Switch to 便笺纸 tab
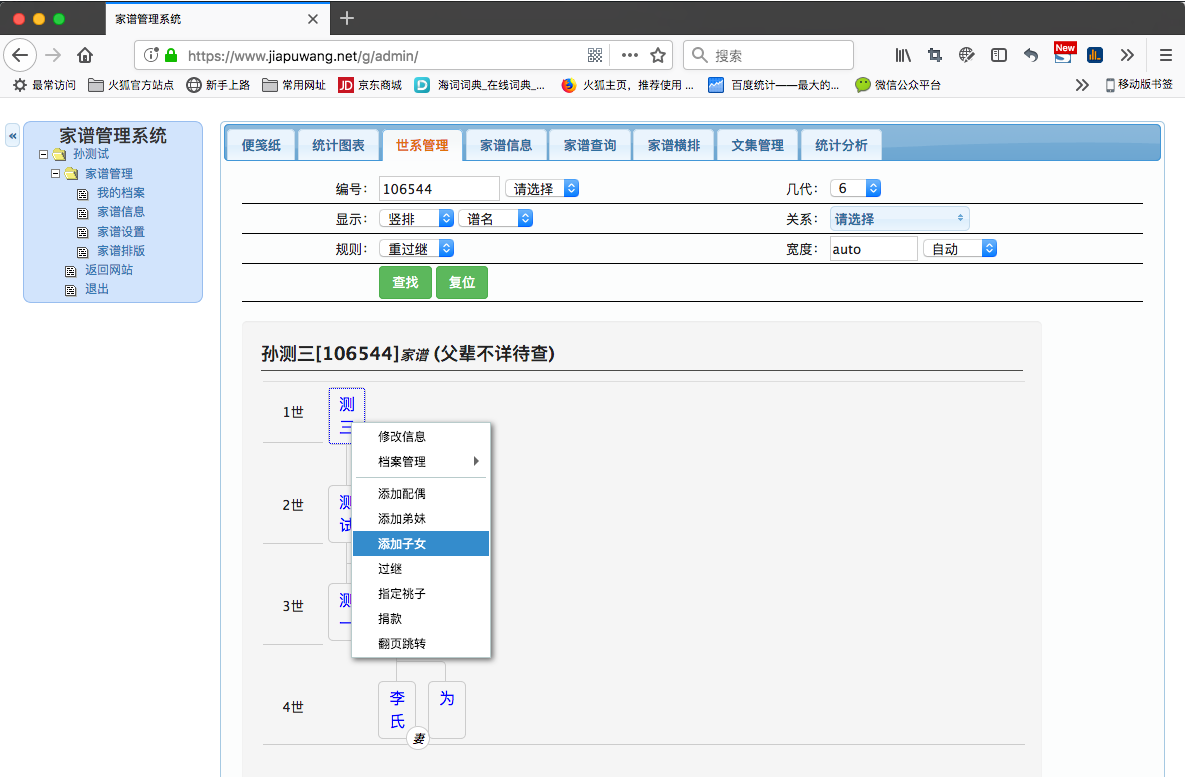This screenshot has height=777, width=1185. [x=261, y=145]
